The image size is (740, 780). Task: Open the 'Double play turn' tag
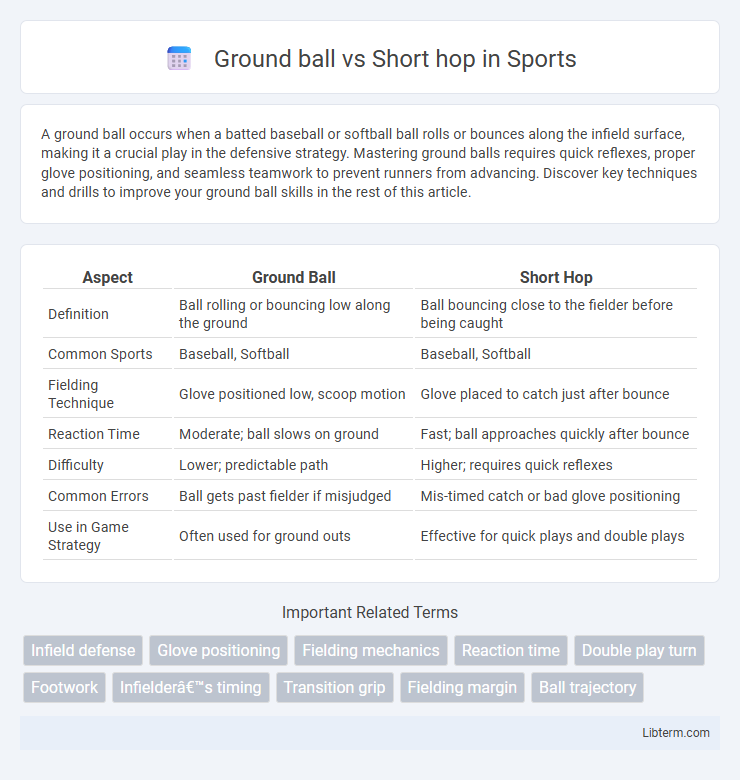pyautogui.click(x=639, y=650)
